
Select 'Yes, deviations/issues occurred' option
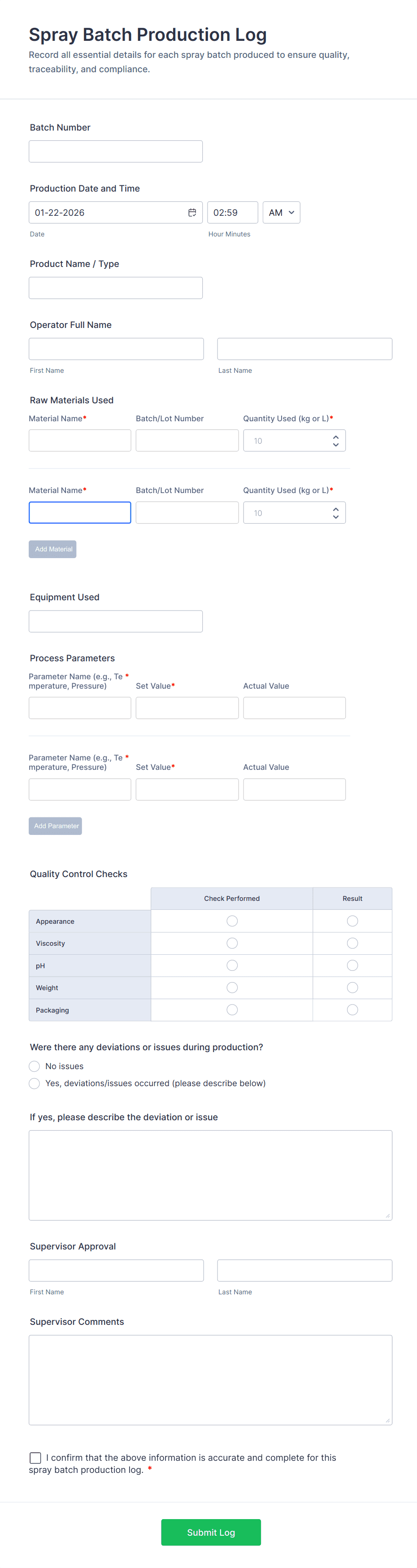(35, 1083)
